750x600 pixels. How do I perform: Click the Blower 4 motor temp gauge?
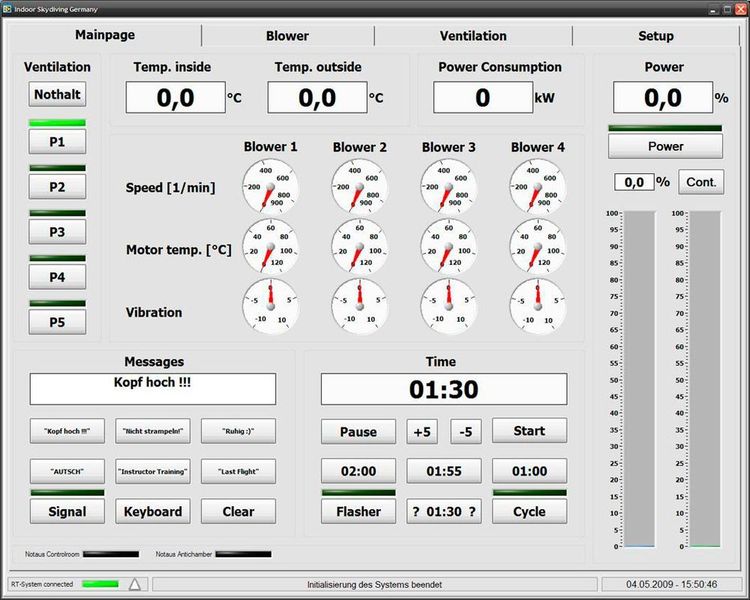click(x=538, y=247)
